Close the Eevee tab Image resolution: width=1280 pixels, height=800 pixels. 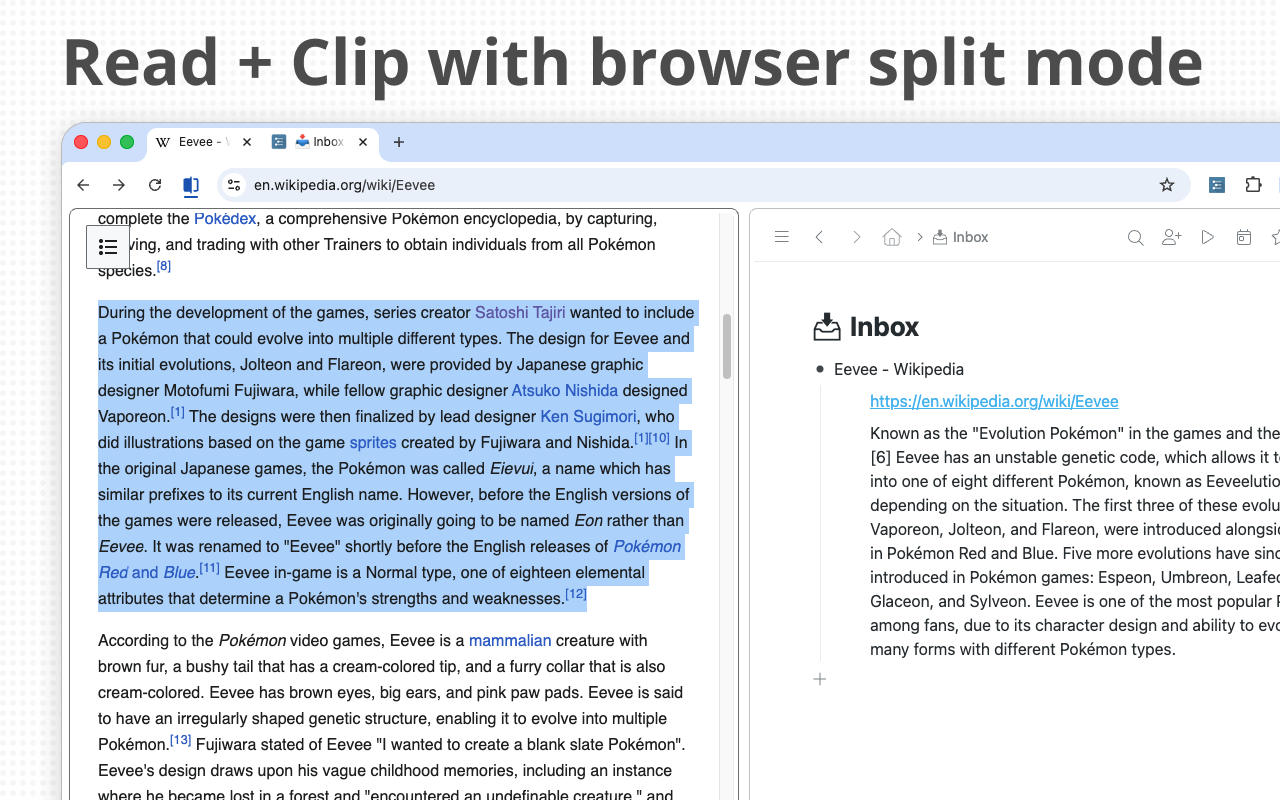[x=247, y=142]
